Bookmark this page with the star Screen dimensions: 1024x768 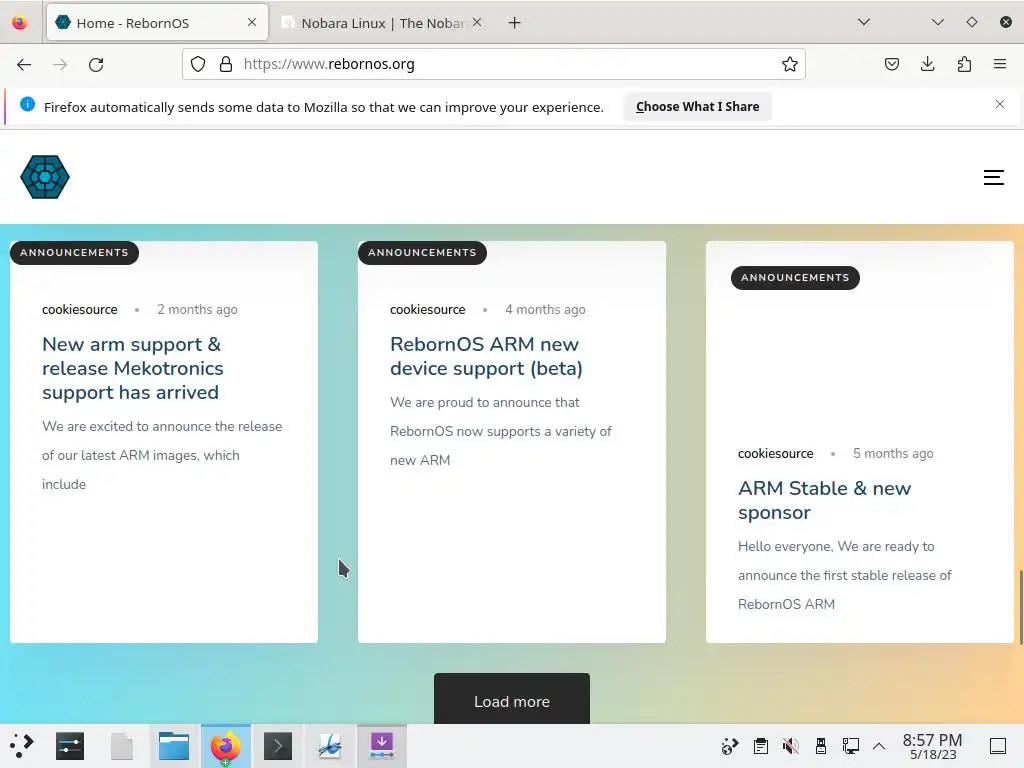[x=790, y=64]
